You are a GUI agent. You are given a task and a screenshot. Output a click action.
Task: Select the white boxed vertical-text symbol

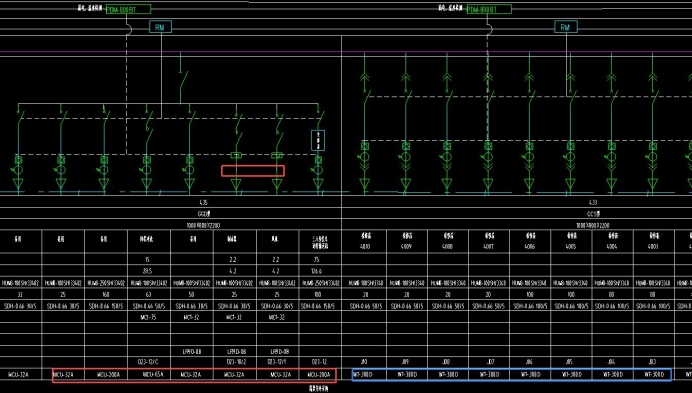coord(318,140)
